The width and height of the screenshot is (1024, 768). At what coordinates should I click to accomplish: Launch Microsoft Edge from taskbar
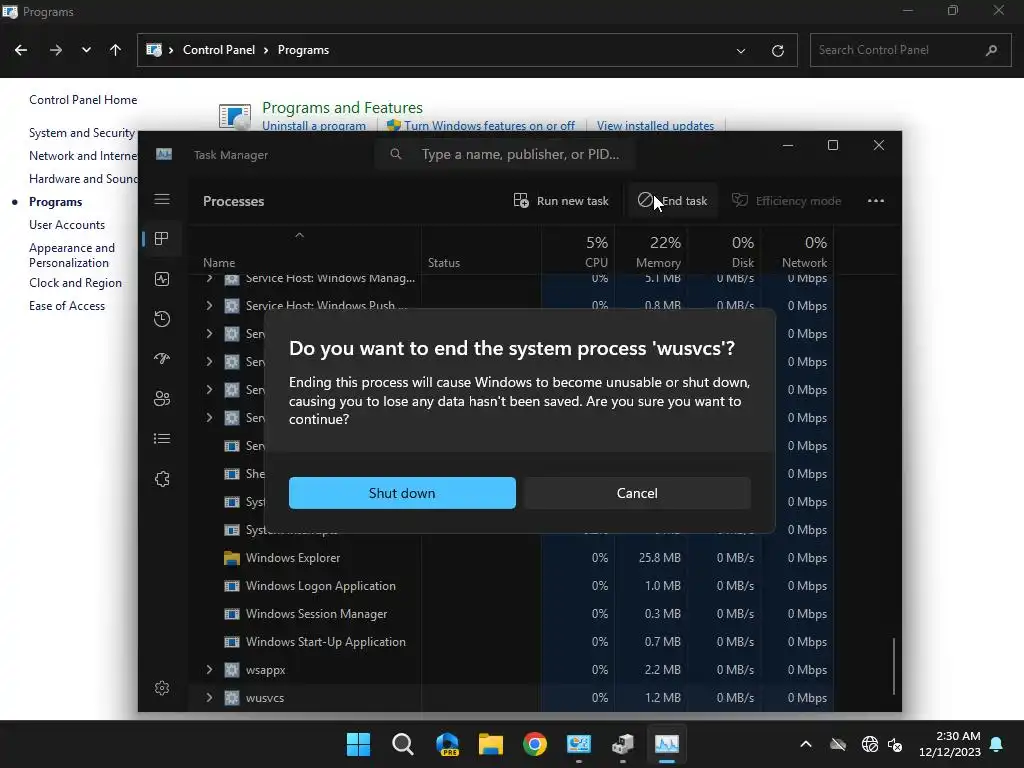[447, 744]
